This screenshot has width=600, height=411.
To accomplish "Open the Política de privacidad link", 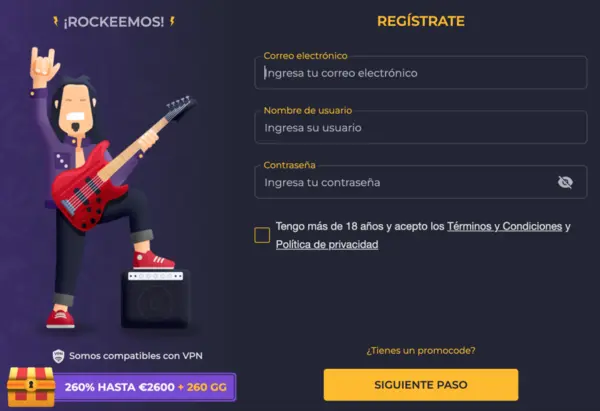I will pyautogui.click(x=327, y=245).
